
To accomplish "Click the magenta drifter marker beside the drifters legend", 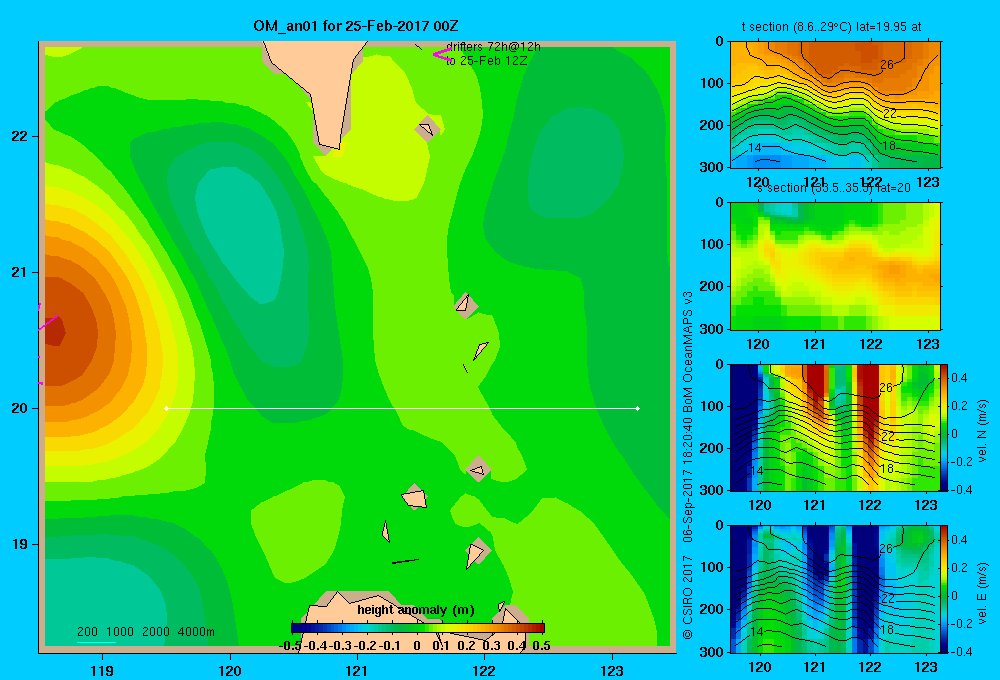I will [x=441, y=54].
